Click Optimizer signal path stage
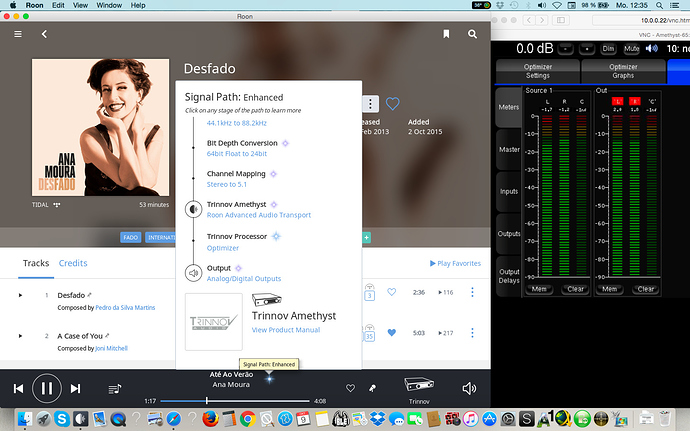The width and height of the screenshot is (690, 431). click(223, 248)
